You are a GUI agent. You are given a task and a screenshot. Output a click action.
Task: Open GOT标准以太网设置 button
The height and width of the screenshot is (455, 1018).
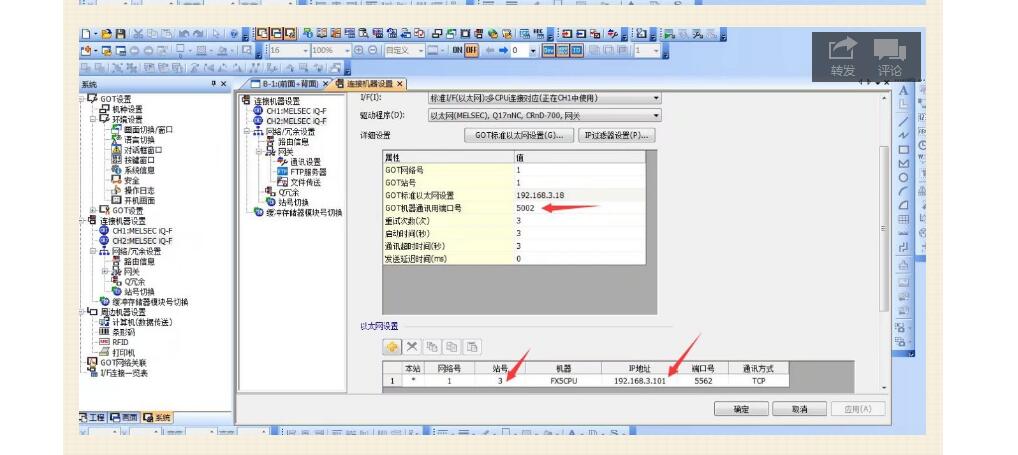518,135
